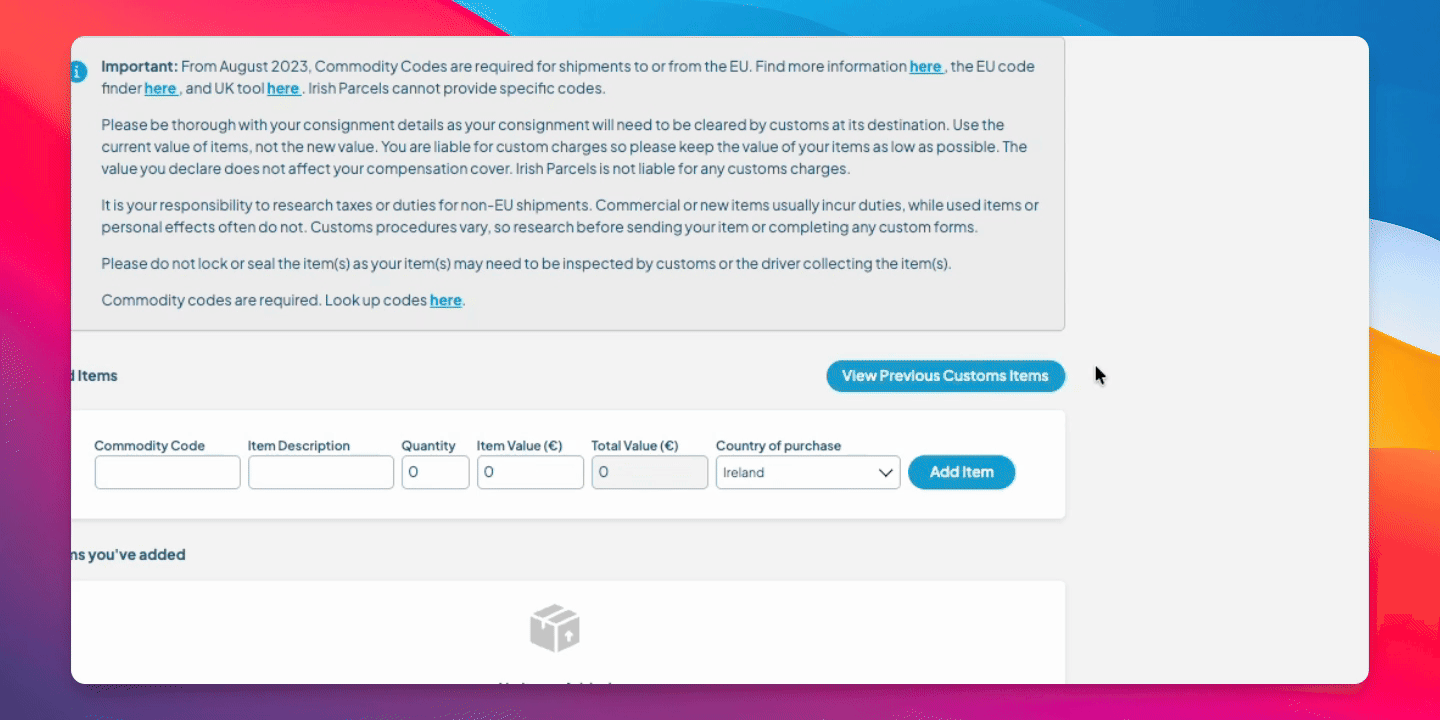Click the Item Value (€) field
This screenshot has height=720, width=1440.
click(530, 472)
